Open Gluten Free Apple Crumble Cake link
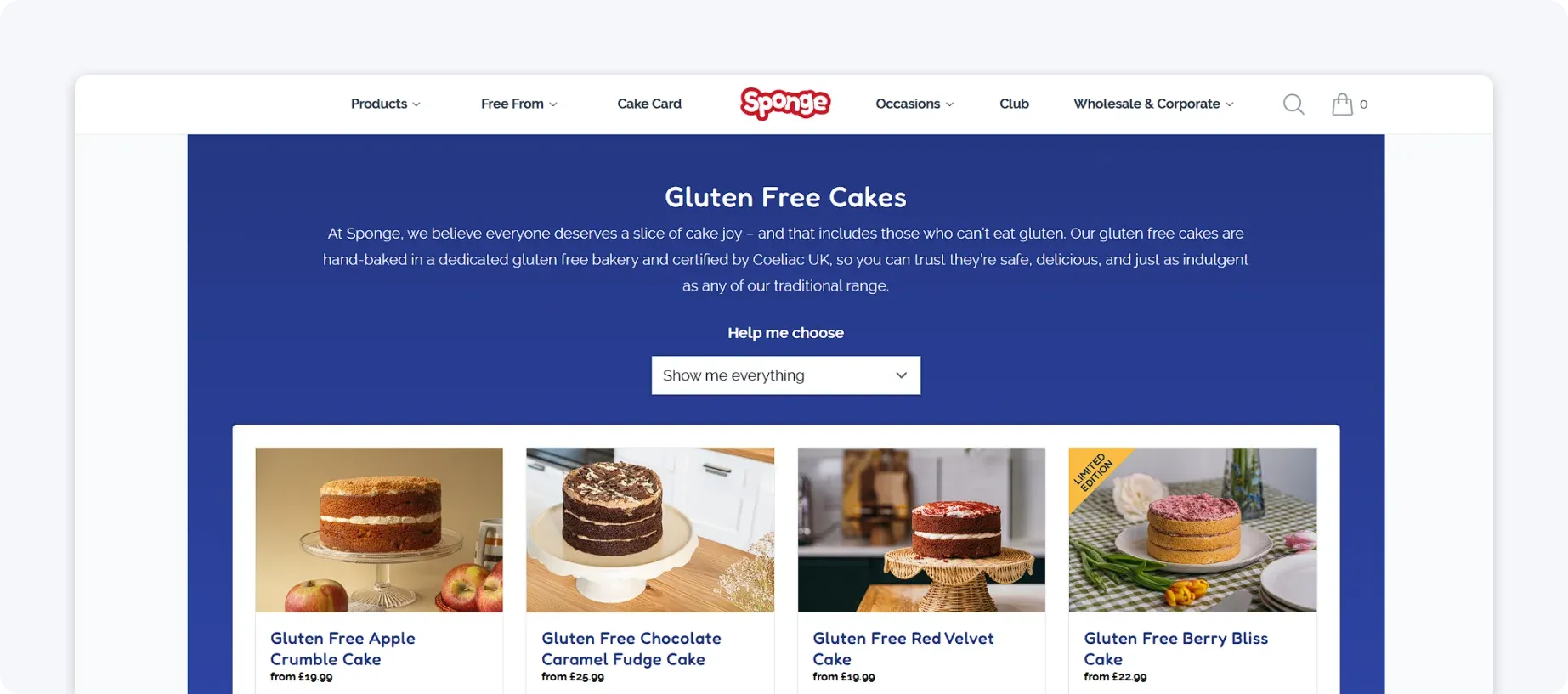This screenshot has height=694, width=1568. coord(342,648)
